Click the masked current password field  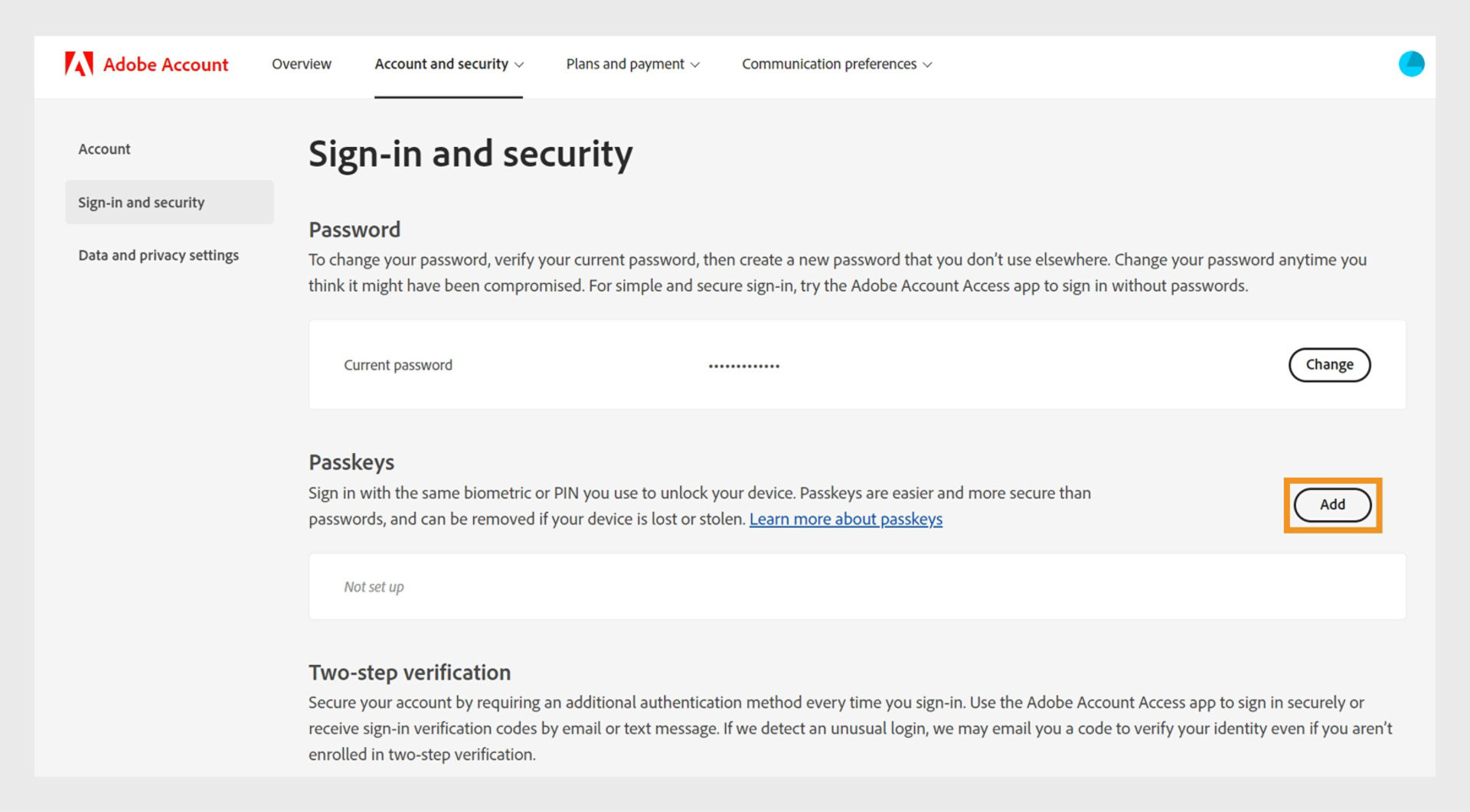743,365
